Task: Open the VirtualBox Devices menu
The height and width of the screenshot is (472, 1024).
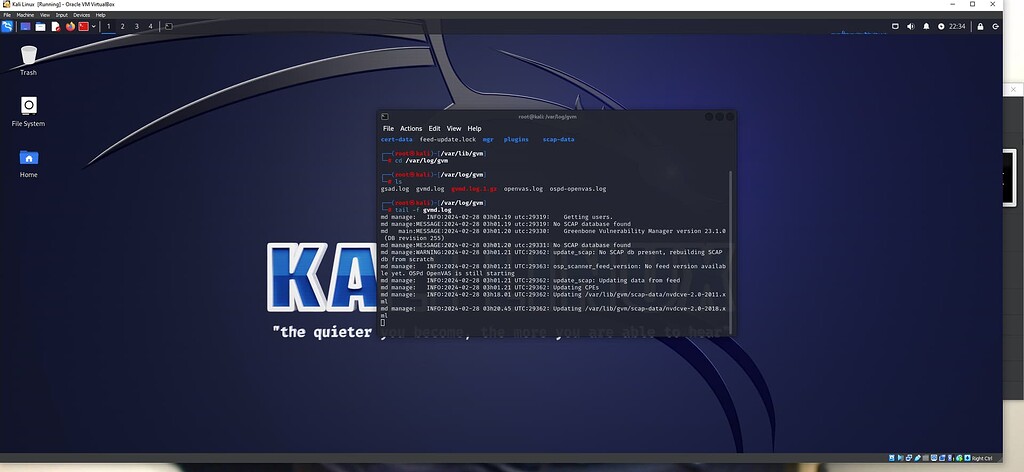Action: click(x=81, y=15)
